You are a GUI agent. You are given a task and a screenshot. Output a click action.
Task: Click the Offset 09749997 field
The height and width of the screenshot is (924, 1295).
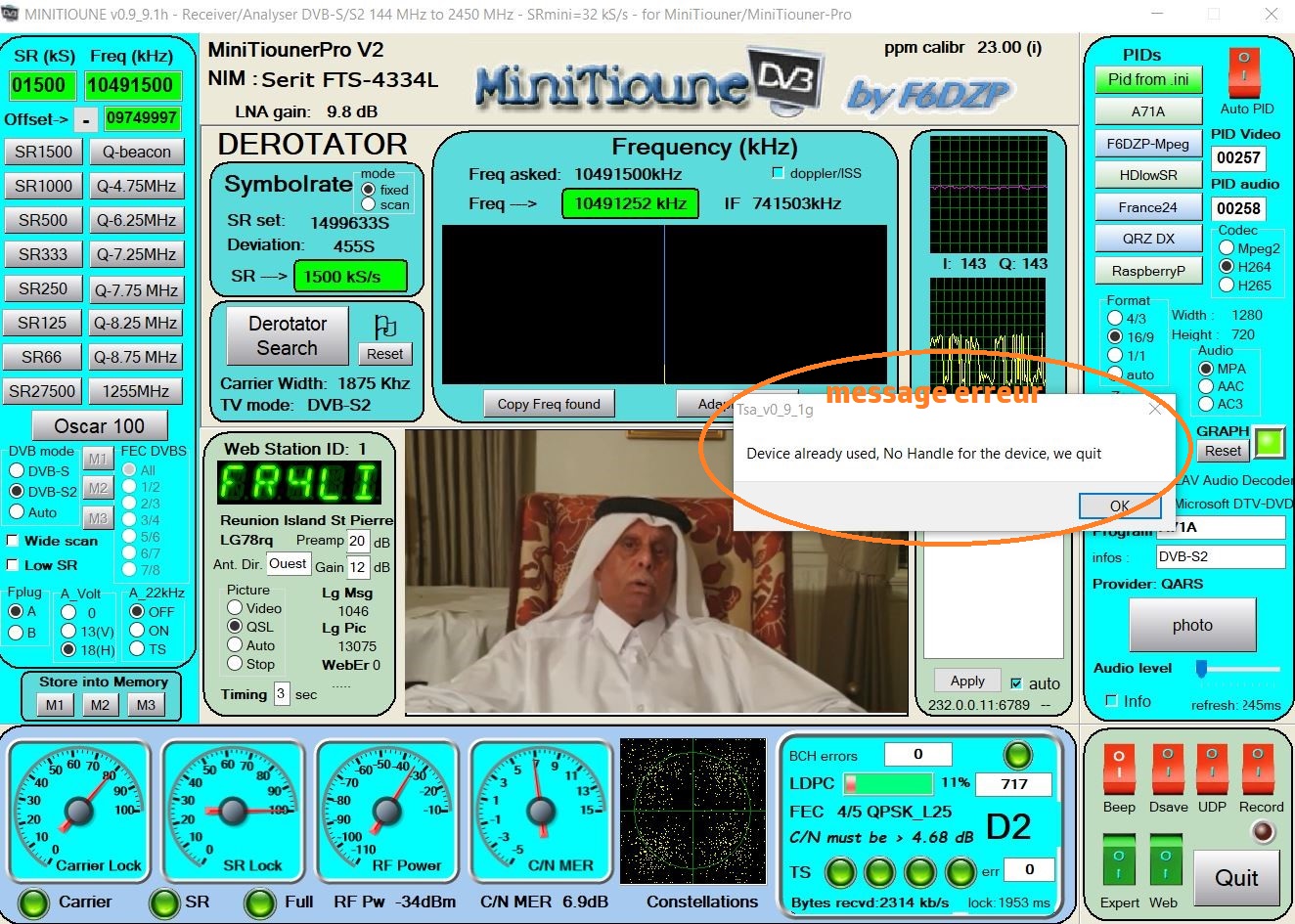click(x=142, y=118)
